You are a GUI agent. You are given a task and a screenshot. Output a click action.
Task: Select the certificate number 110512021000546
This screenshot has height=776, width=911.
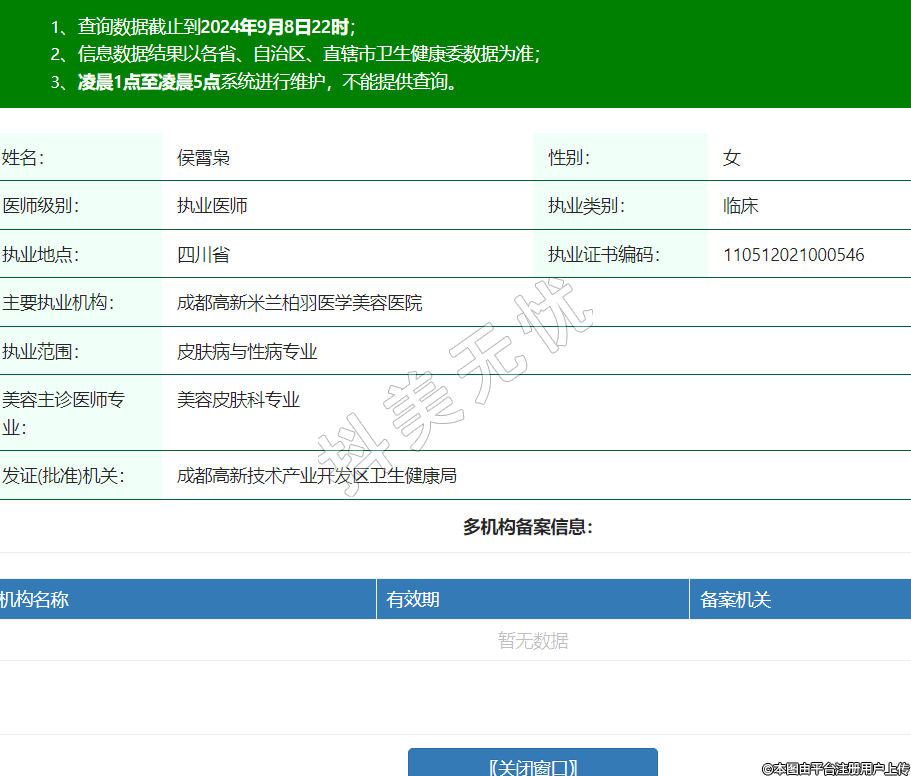click(x=793, y=255)
